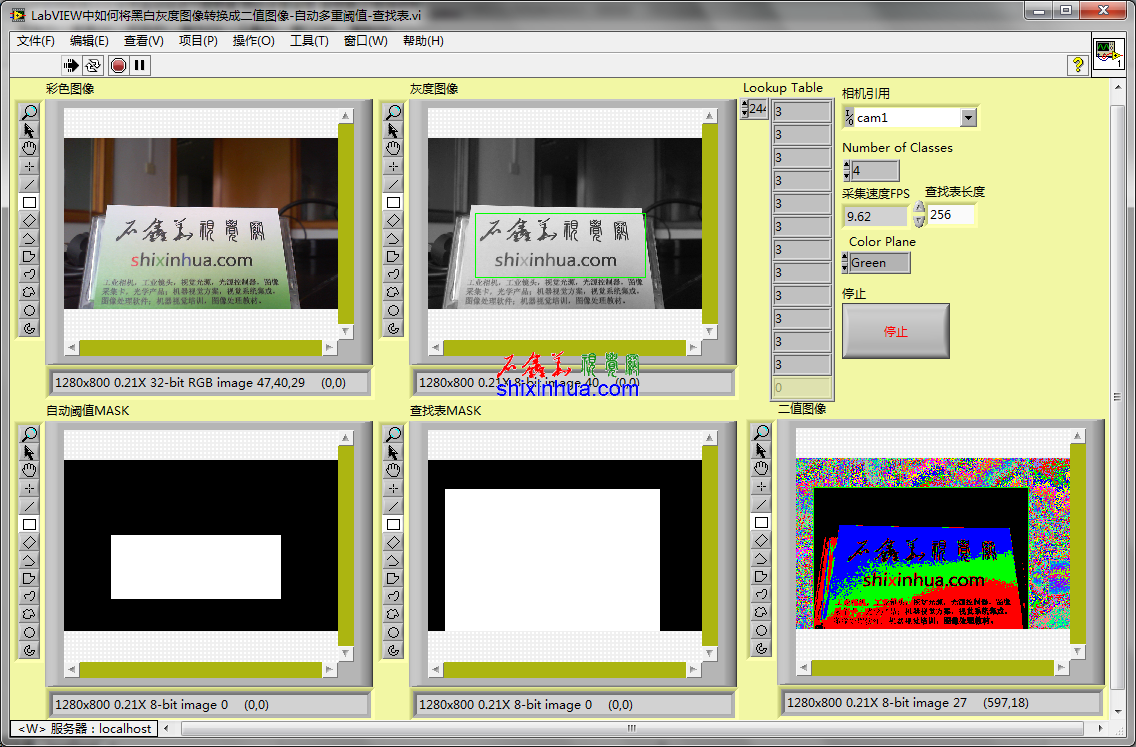Select the pointer tool in the 查找表MASK palette

pyautogui.click(x=393, y=452)
